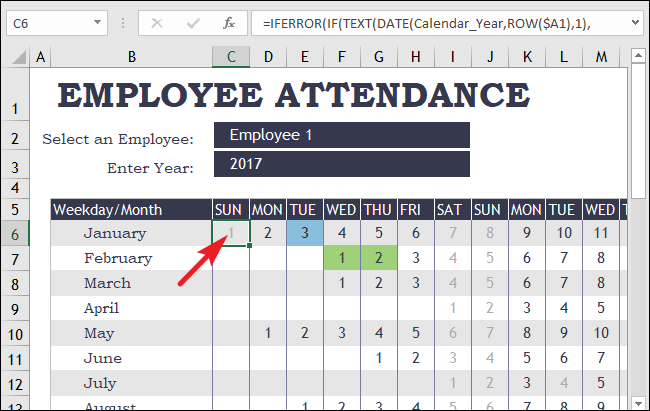The width and height of the screenshot is (650, 411).
Task: Click the vertical scrollbar down arrow
Action: click(x=638, y=402)
